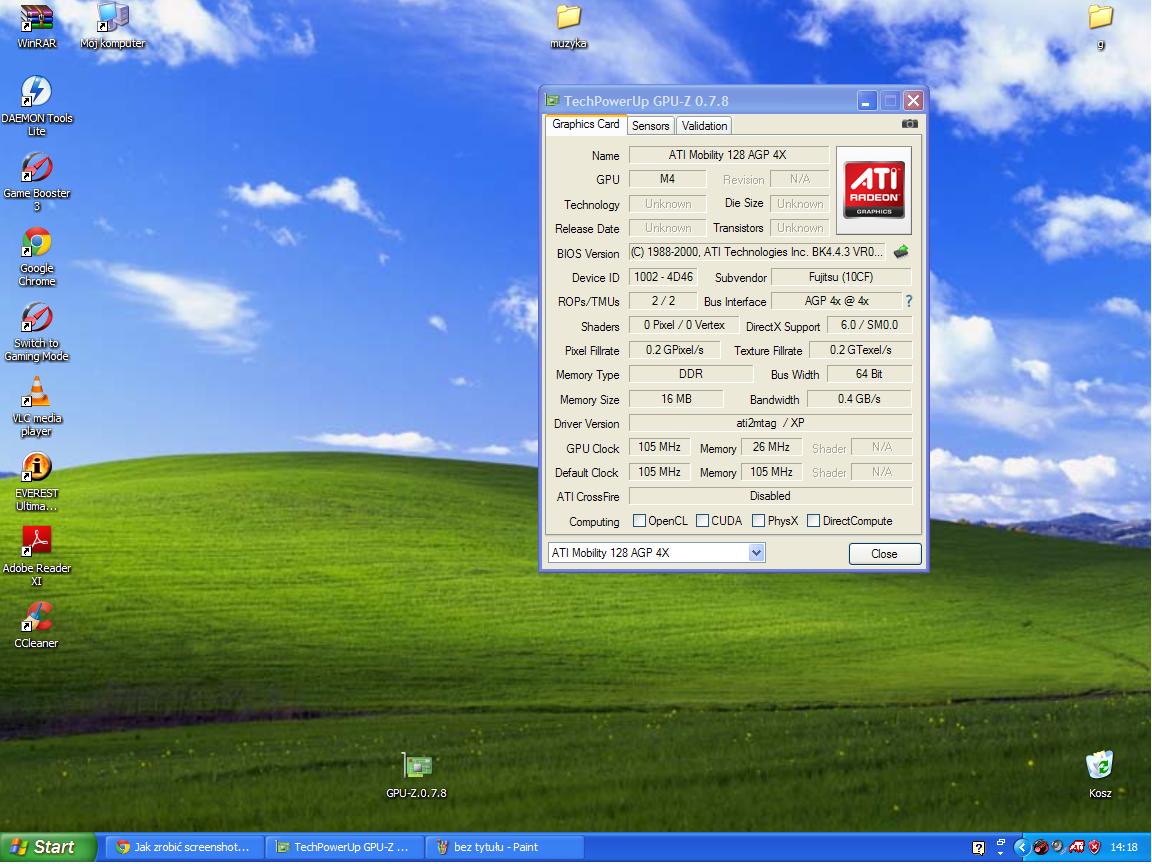The height and width of the screenshot is (864, 1152).
Task: Select the DAEMON Tools Lite shortcut
Action: click(x=36, y=105)
